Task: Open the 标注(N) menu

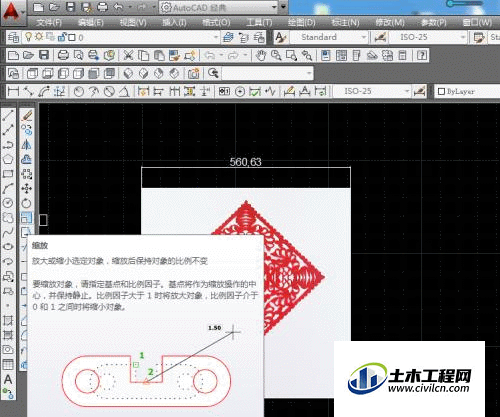Action: coord(345,23)
